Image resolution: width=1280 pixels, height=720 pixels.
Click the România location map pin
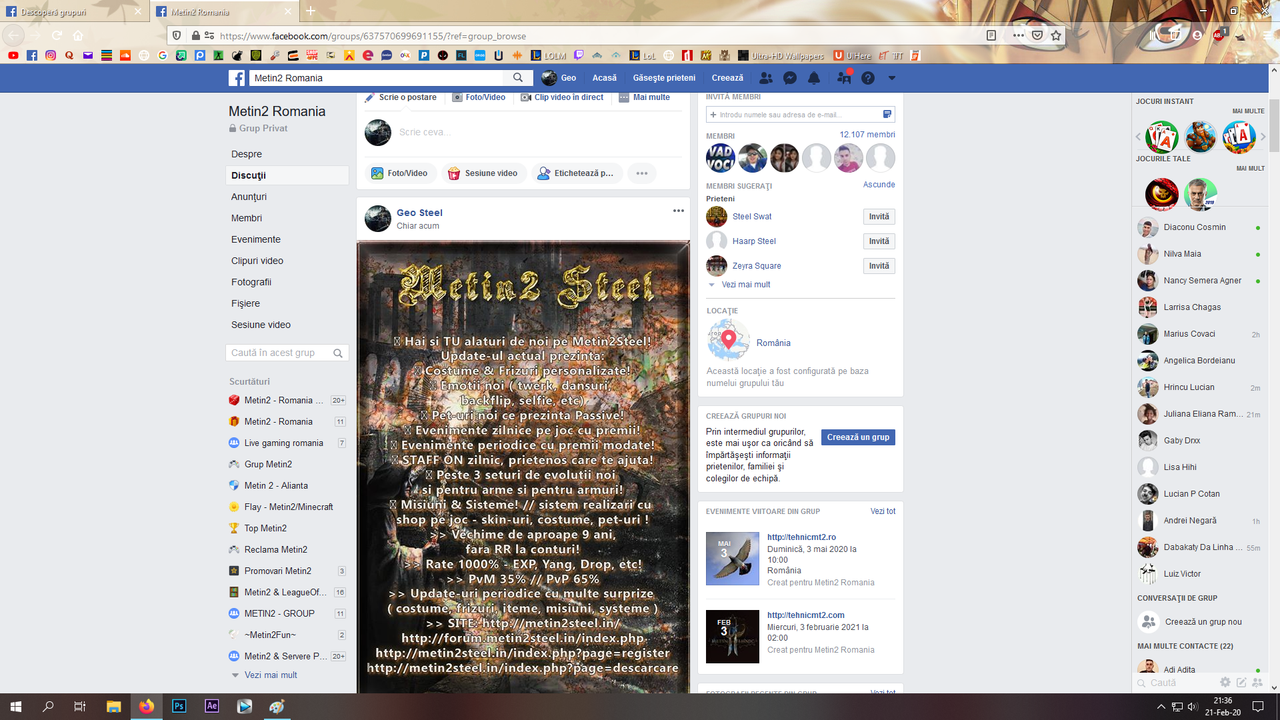point(728,340)
